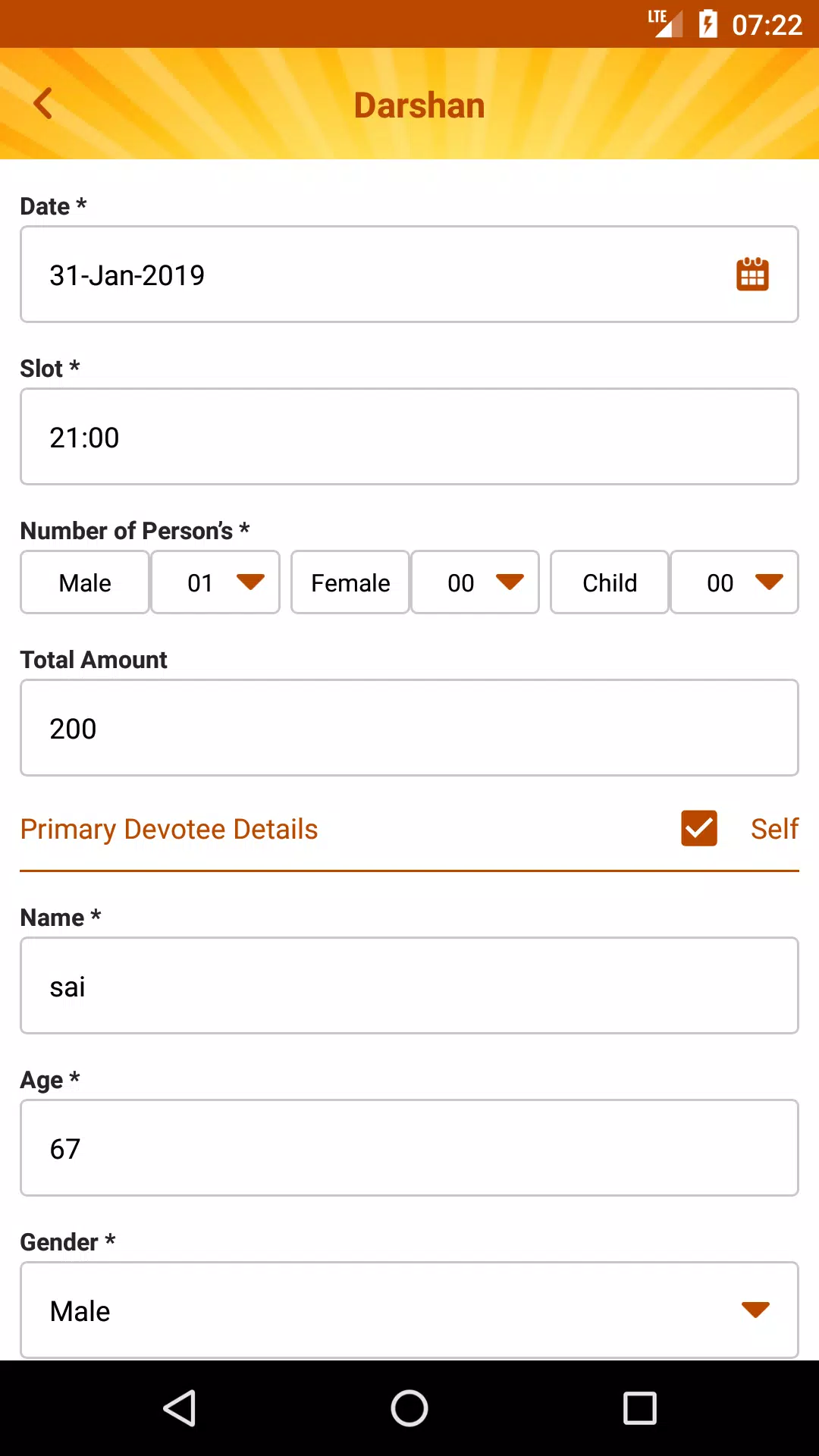Tap the Android back navigation button
Image resolution: width=819 pixels, height=1456 pixels.
pyautogui.click(x=180, y=1408)
